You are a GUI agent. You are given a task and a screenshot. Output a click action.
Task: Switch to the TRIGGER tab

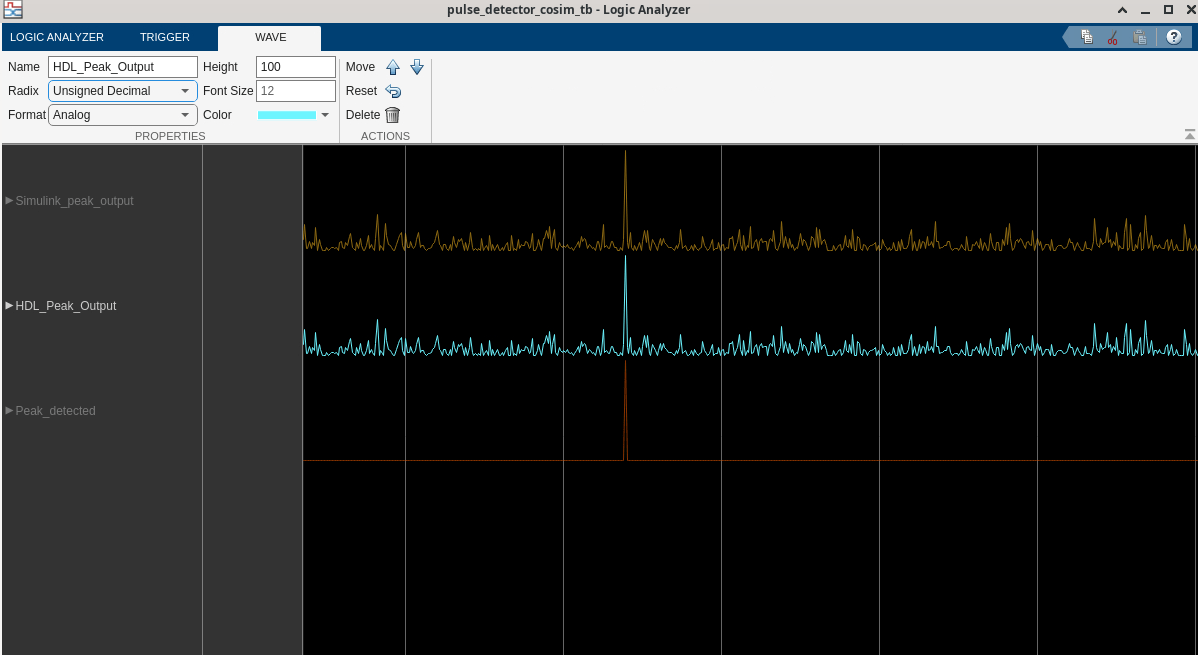165,37
